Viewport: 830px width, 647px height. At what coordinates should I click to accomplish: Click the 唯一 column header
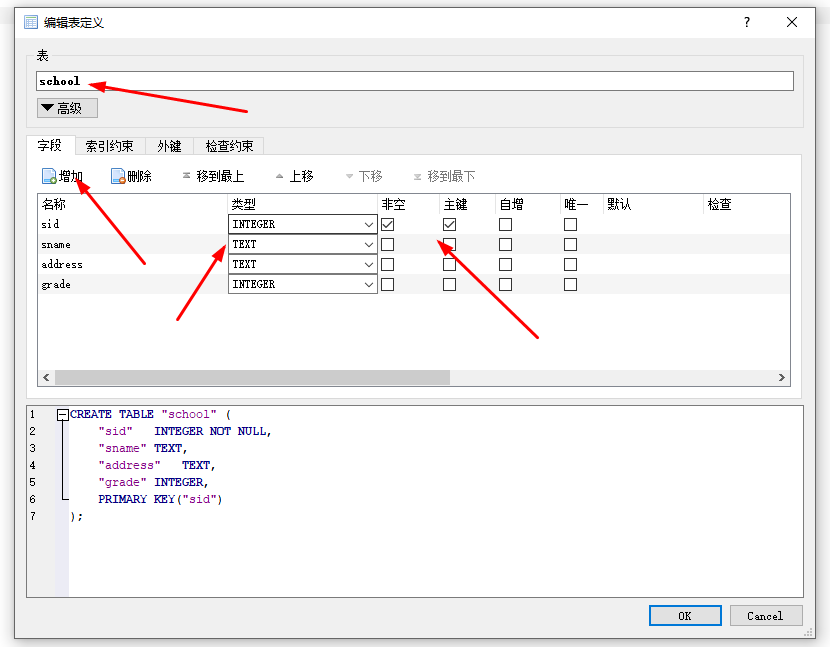pyautogui.click(x=582, y=204)
